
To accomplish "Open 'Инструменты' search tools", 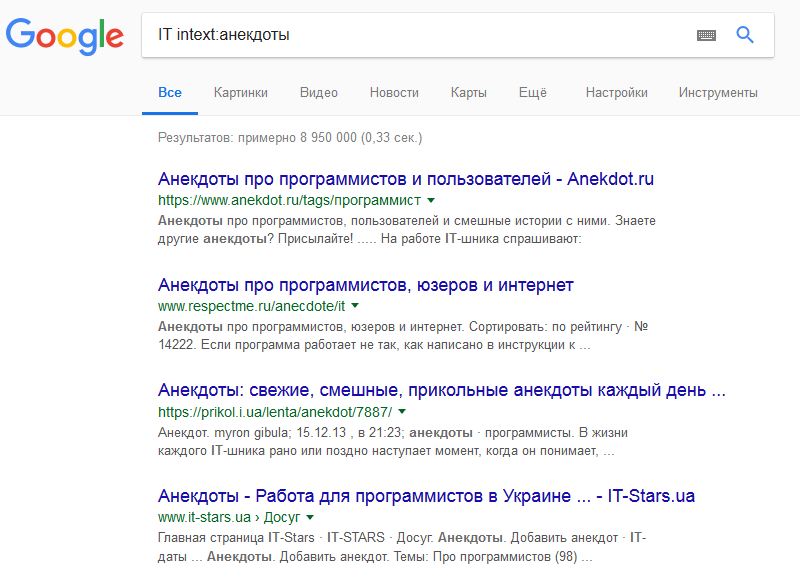I will click(718, 93).
